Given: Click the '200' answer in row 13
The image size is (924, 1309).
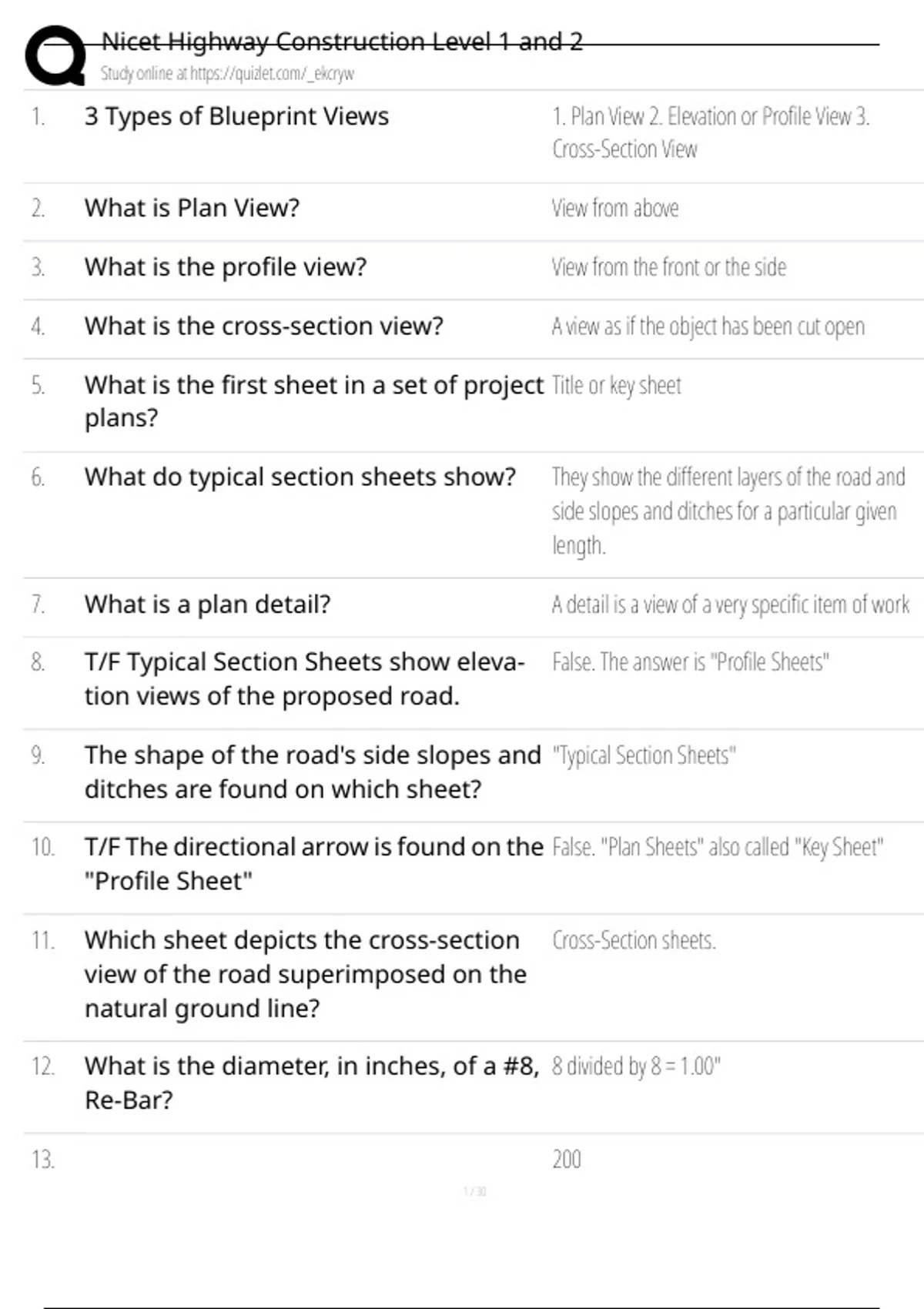Looking at the screenshot, I should point(567,1159).
